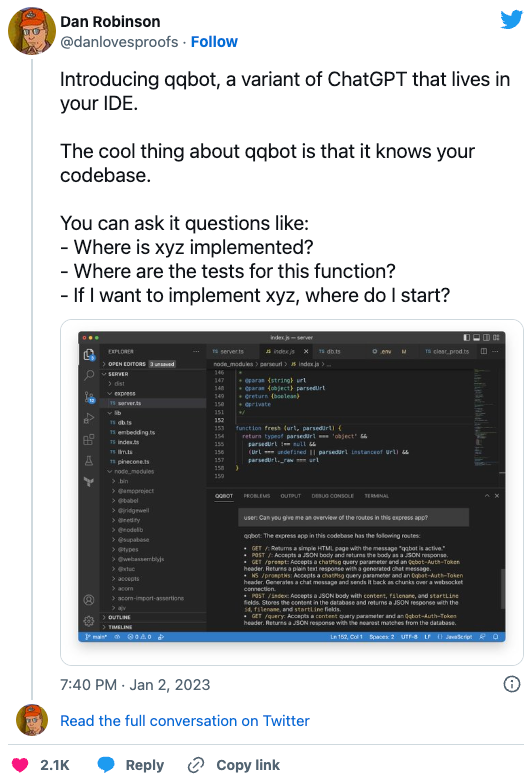Expand the OUTLINE section
The image size is (531, 783).
click(117, 617)
